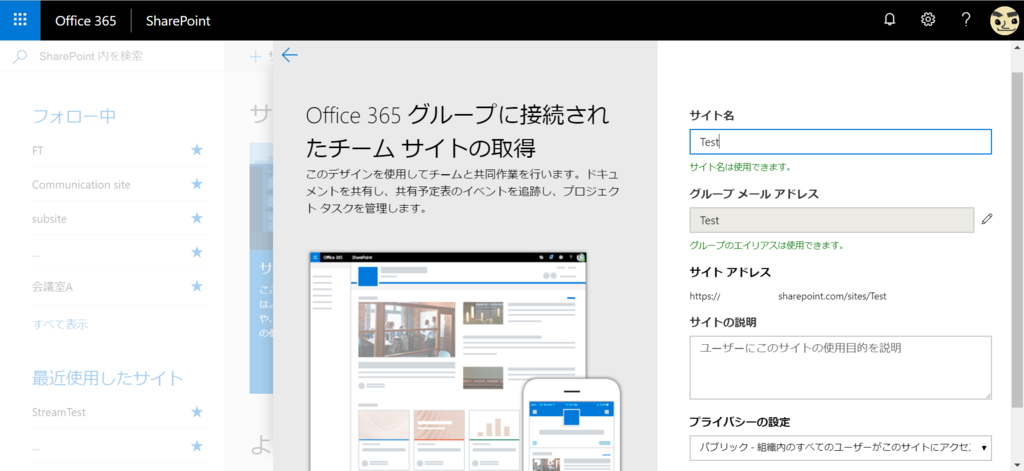1024x471 pixels.
Task: Click the back arrow in the panel
Action: [x=289, y=56]
